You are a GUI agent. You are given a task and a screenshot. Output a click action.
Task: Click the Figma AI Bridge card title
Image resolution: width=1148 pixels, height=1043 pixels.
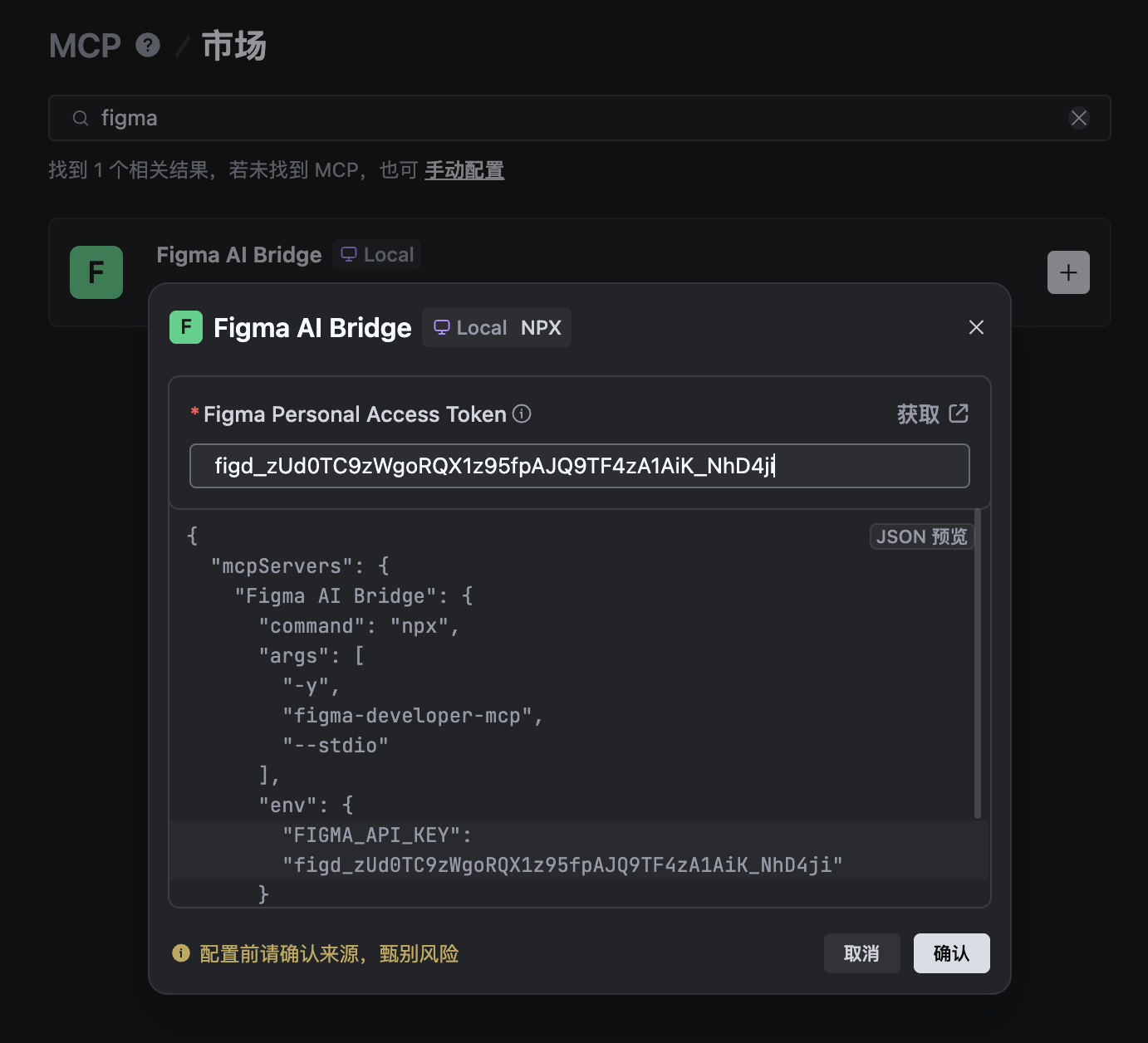tap(239, 254)
